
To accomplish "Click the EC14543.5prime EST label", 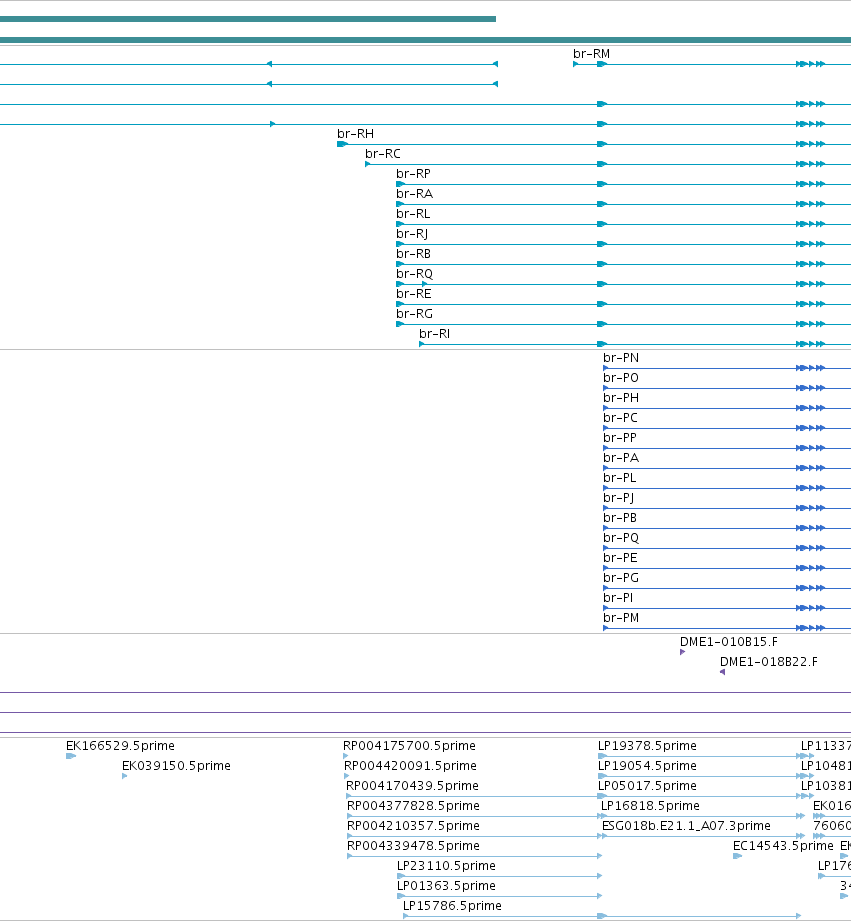I will (x=783, y=845).
